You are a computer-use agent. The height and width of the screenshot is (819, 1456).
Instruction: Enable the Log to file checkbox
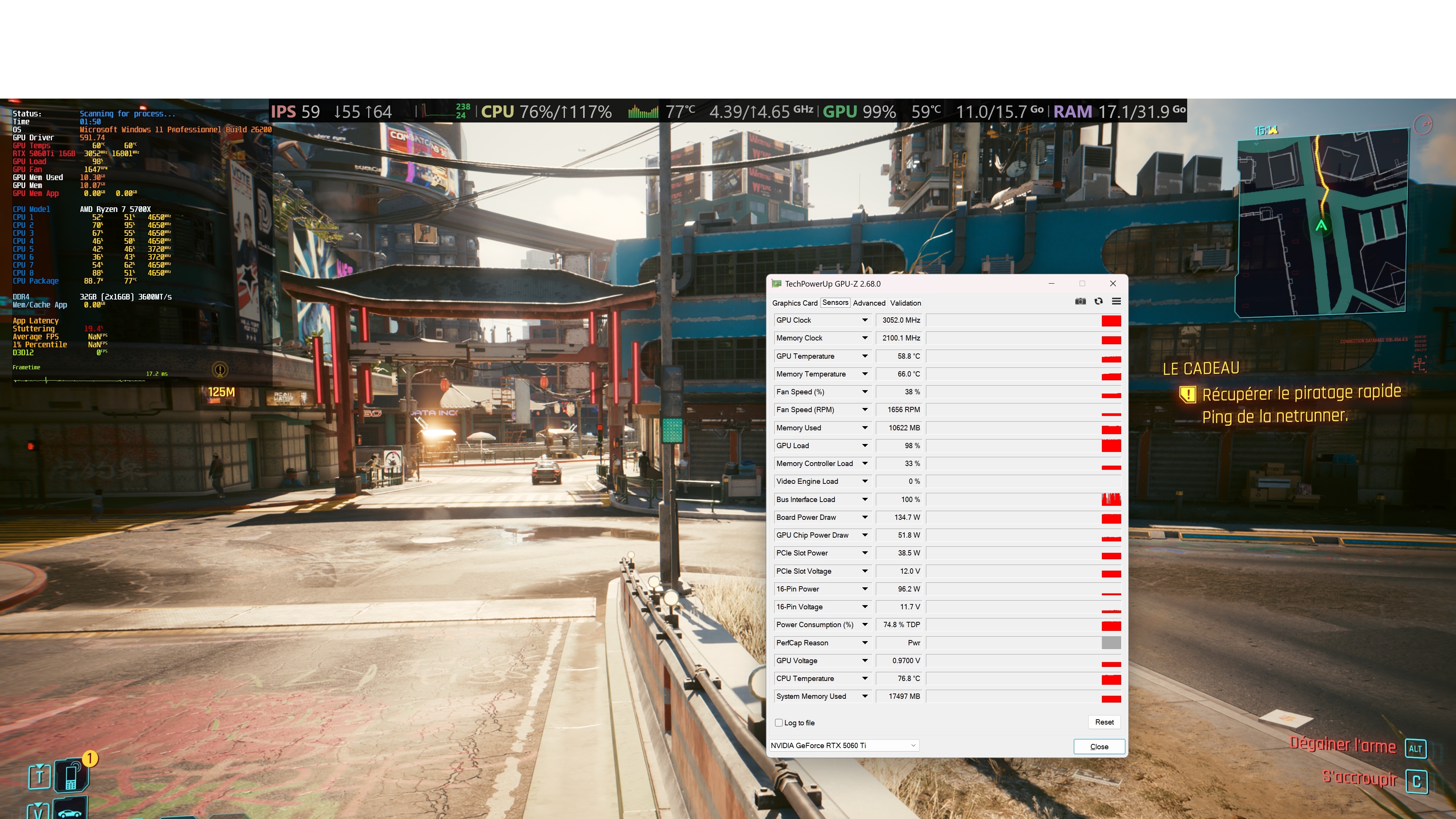(779, 722)
